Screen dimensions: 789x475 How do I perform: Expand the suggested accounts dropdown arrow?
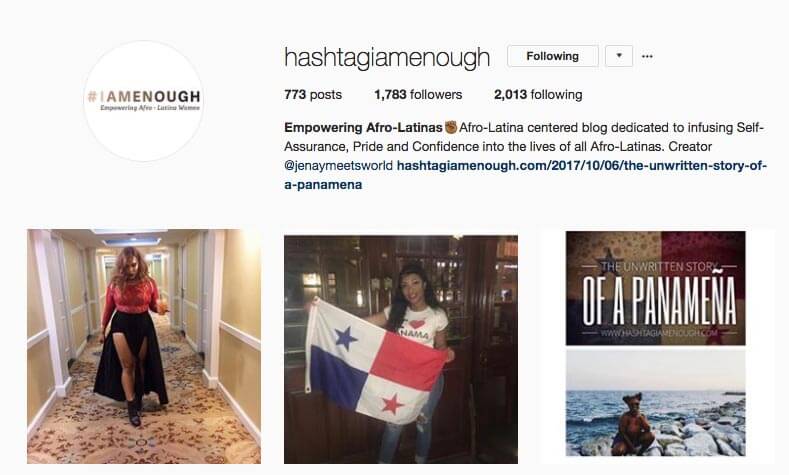619,56
